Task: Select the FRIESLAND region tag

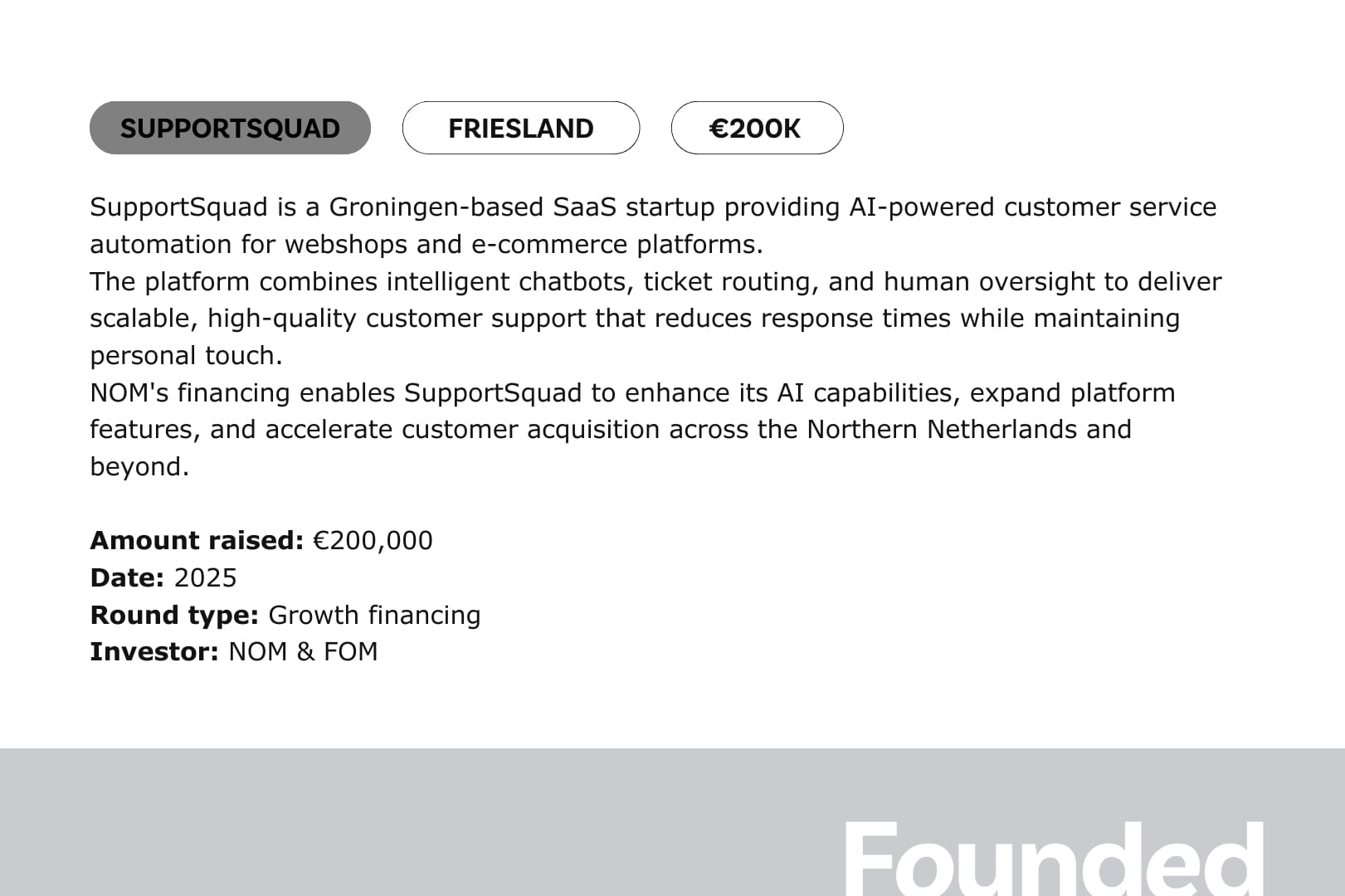Action: coord(521,128)
